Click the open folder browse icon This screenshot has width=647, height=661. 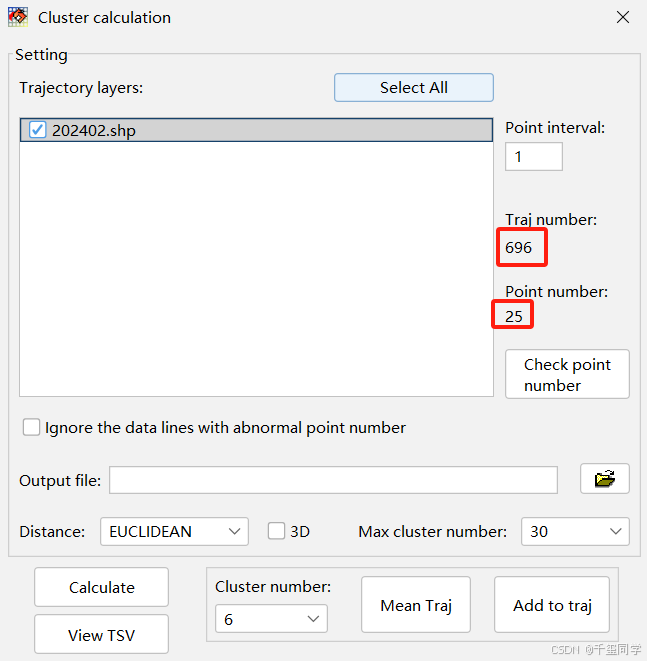click(604, 478)
